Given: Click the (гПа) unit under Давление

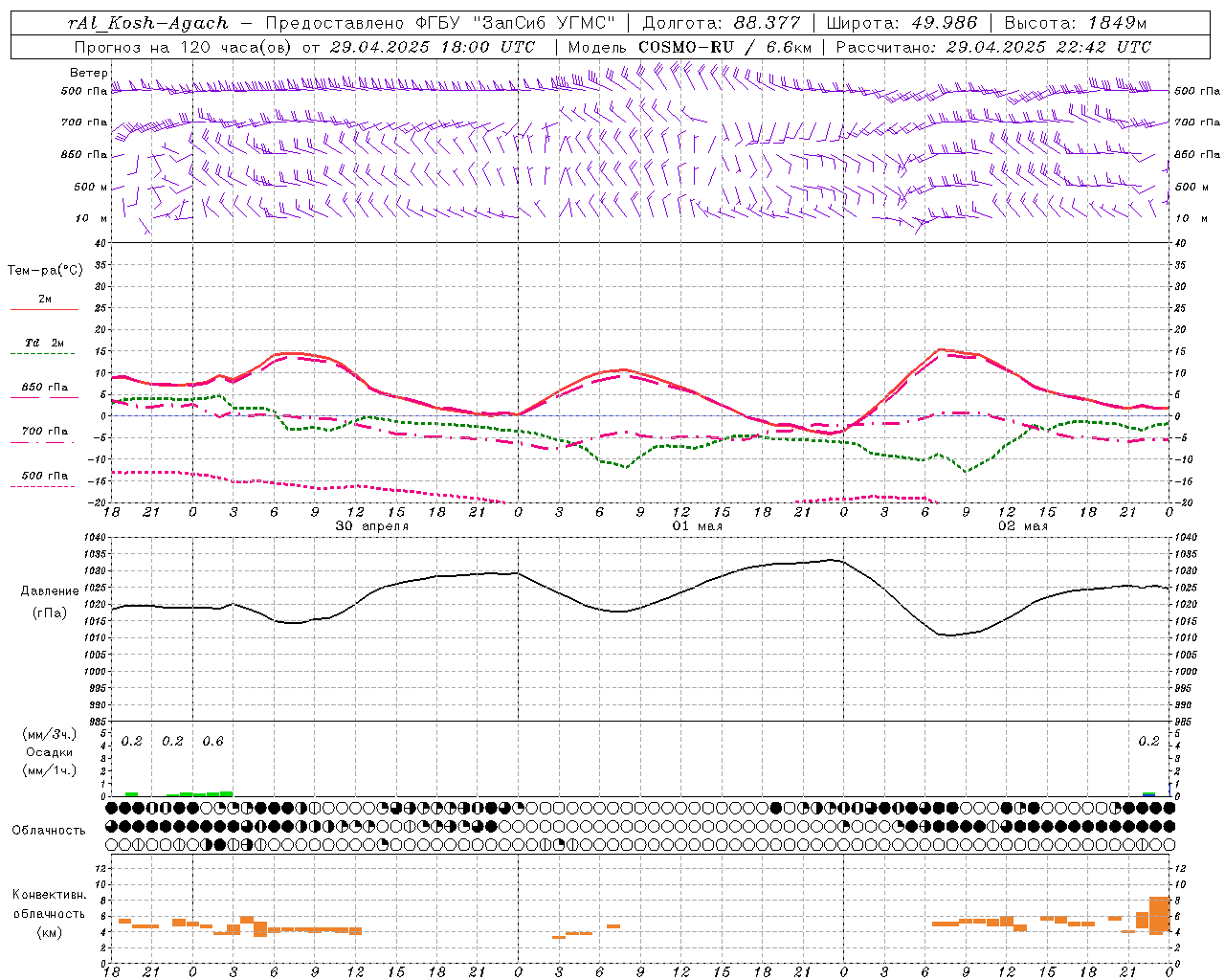Looking at the screenshot, I should coord(50,613).
